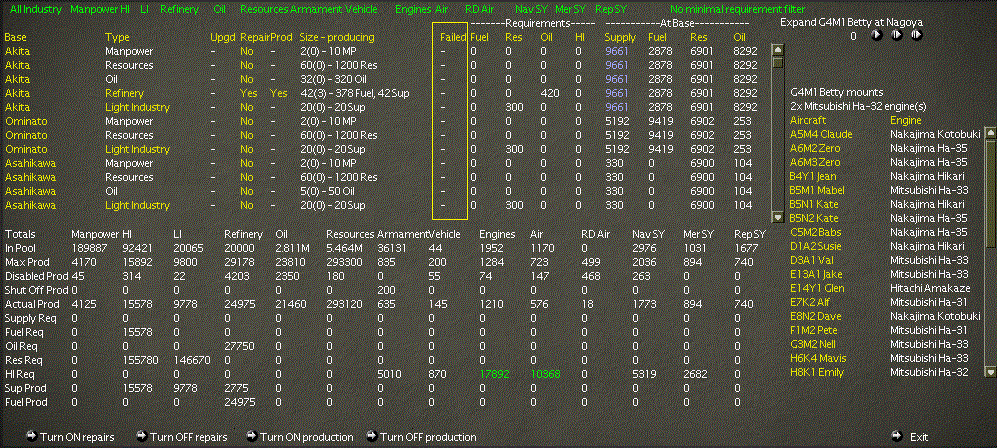Filter list by RD Air in top bar

point(479,10)
